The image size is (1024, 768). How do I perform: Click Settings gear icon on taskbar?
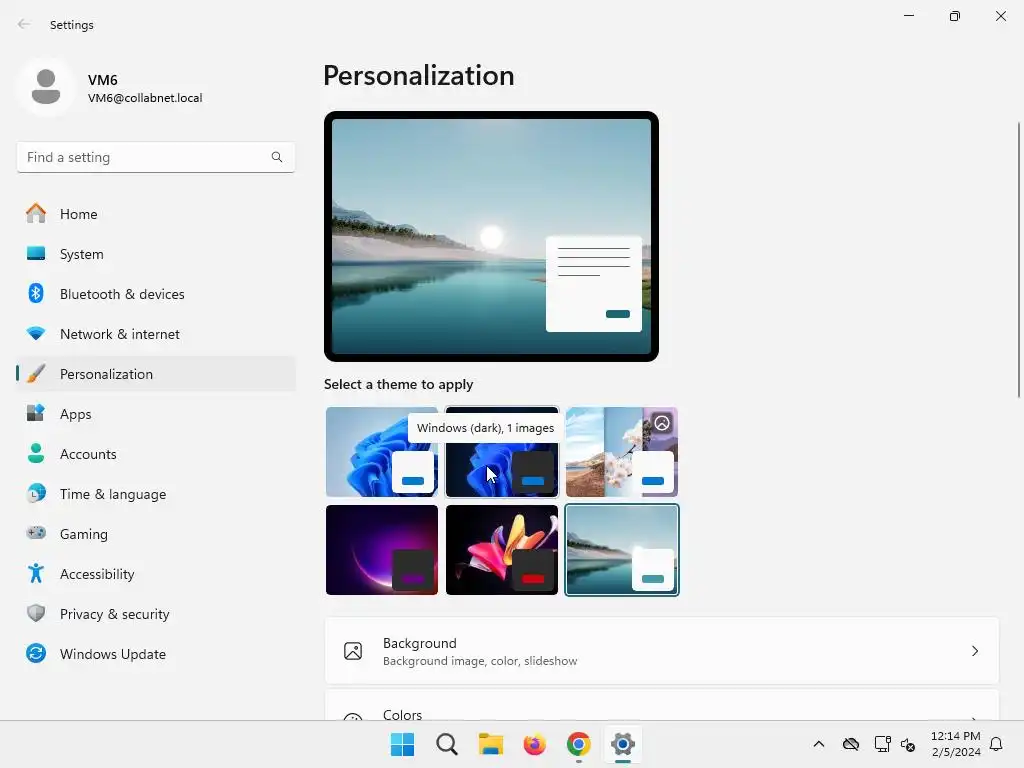(x=623, y=744)
